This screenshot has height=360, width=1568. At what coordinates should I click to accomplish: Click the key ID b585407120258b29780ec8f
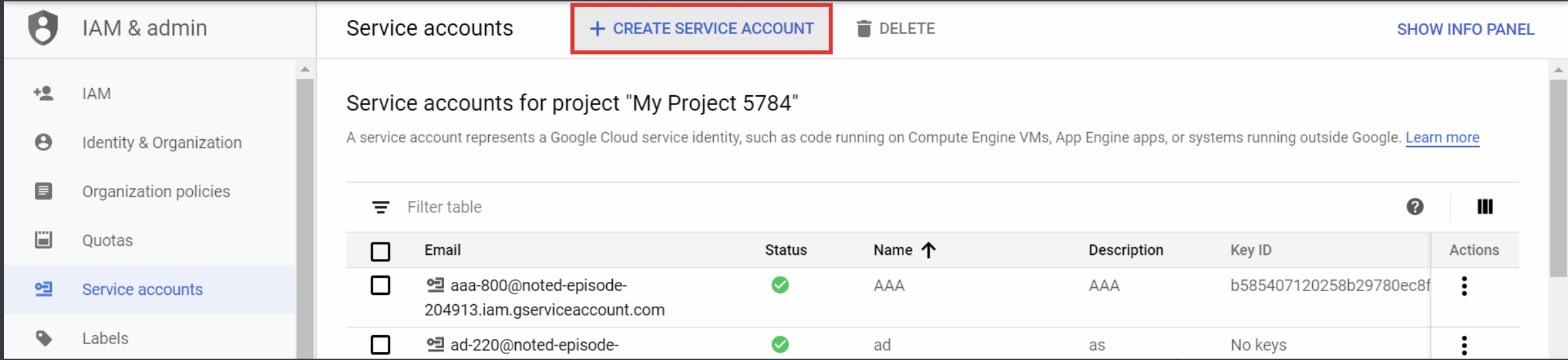(1330, 286)
